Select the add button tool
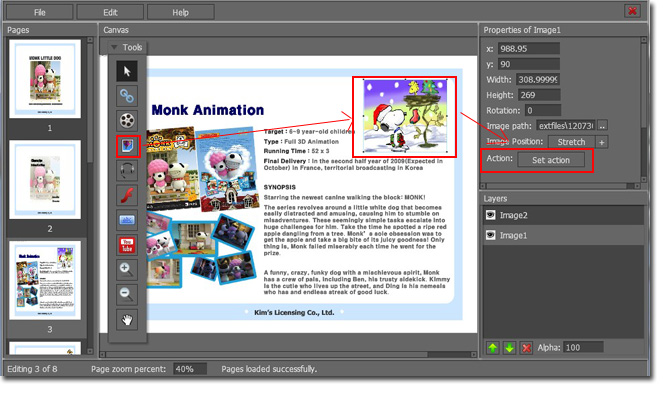 click(127, 220)
